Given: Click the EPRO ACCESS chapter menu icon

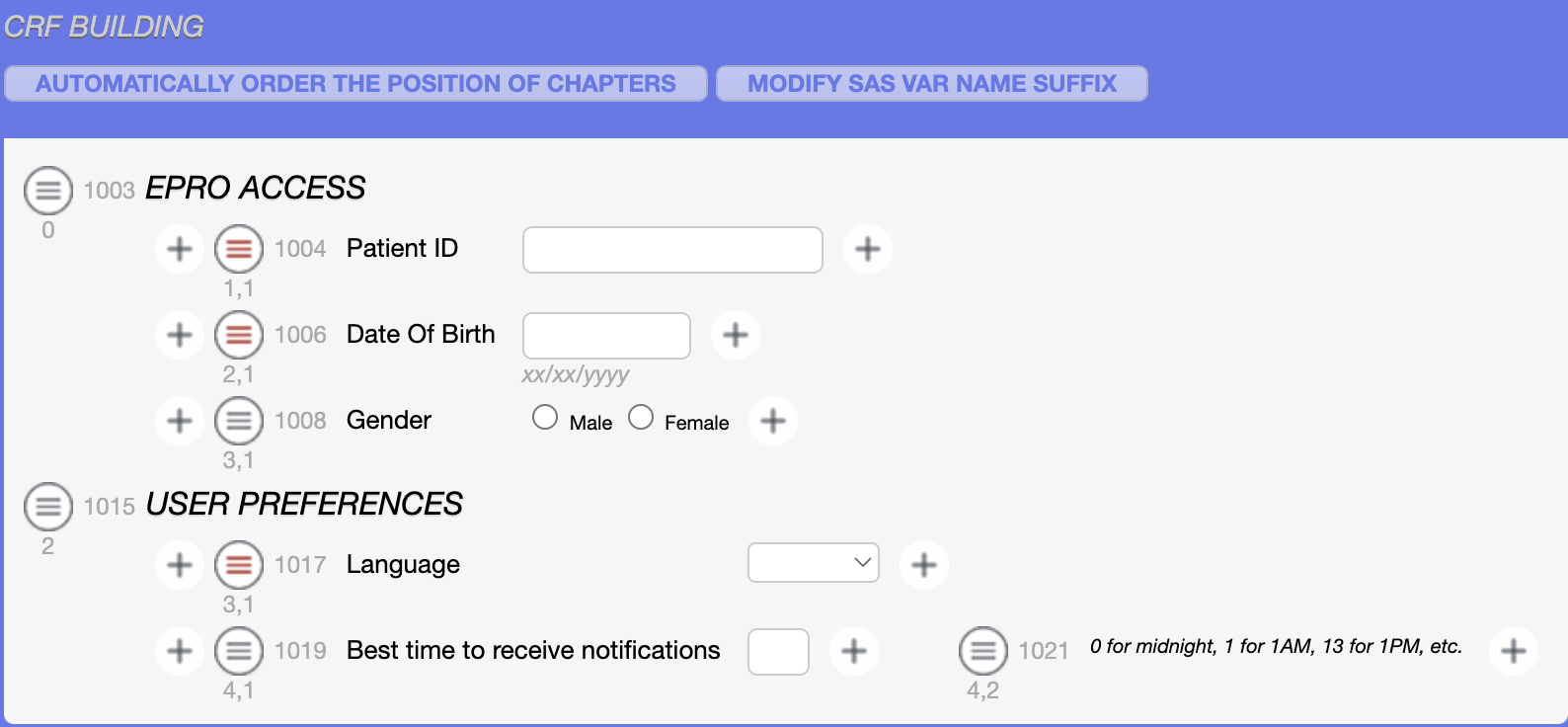Looking at the screenshot, I should pos(48,191).
